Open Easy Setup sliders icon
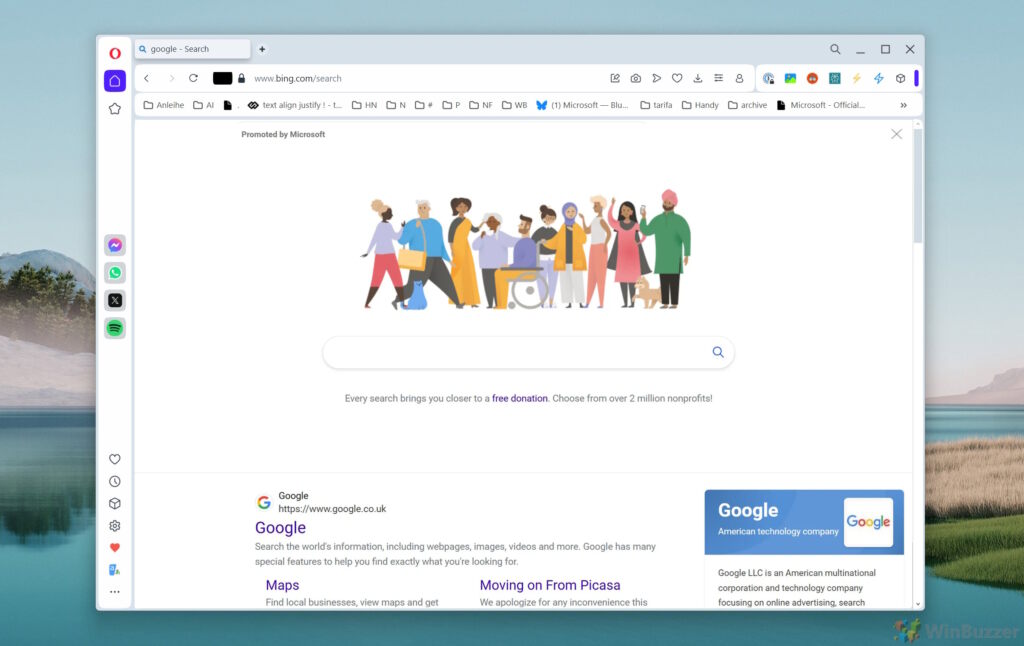 click(x=718, y=78)
